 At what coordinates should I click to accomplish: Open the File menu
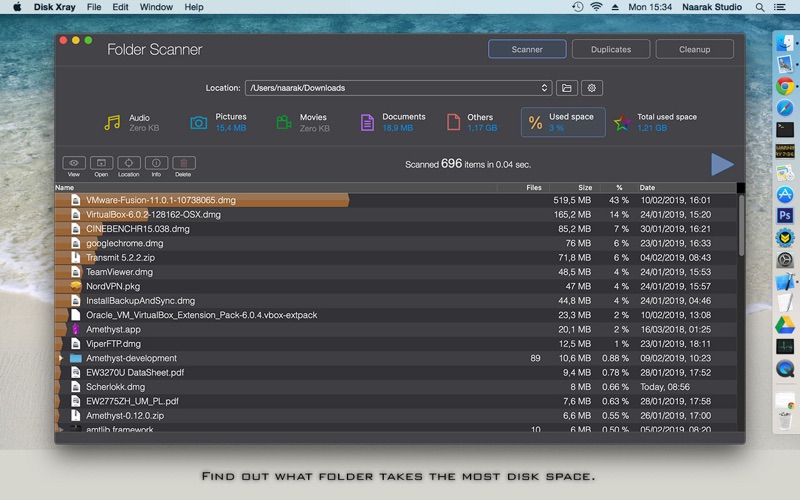[94, 7]
